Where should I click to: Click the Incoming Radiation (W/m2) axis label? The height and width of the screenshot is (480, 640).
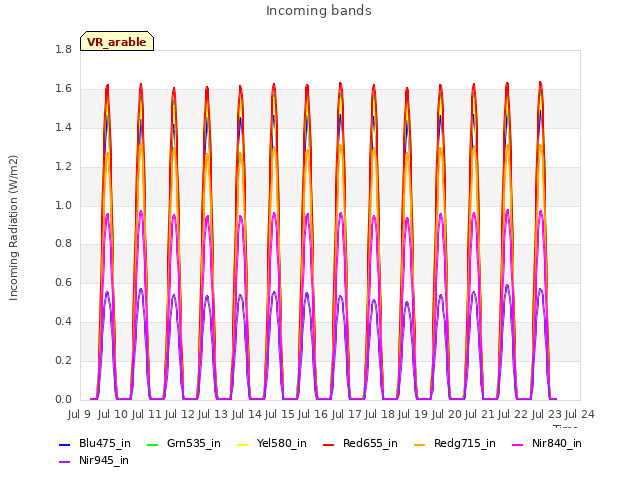click(13, 228)
